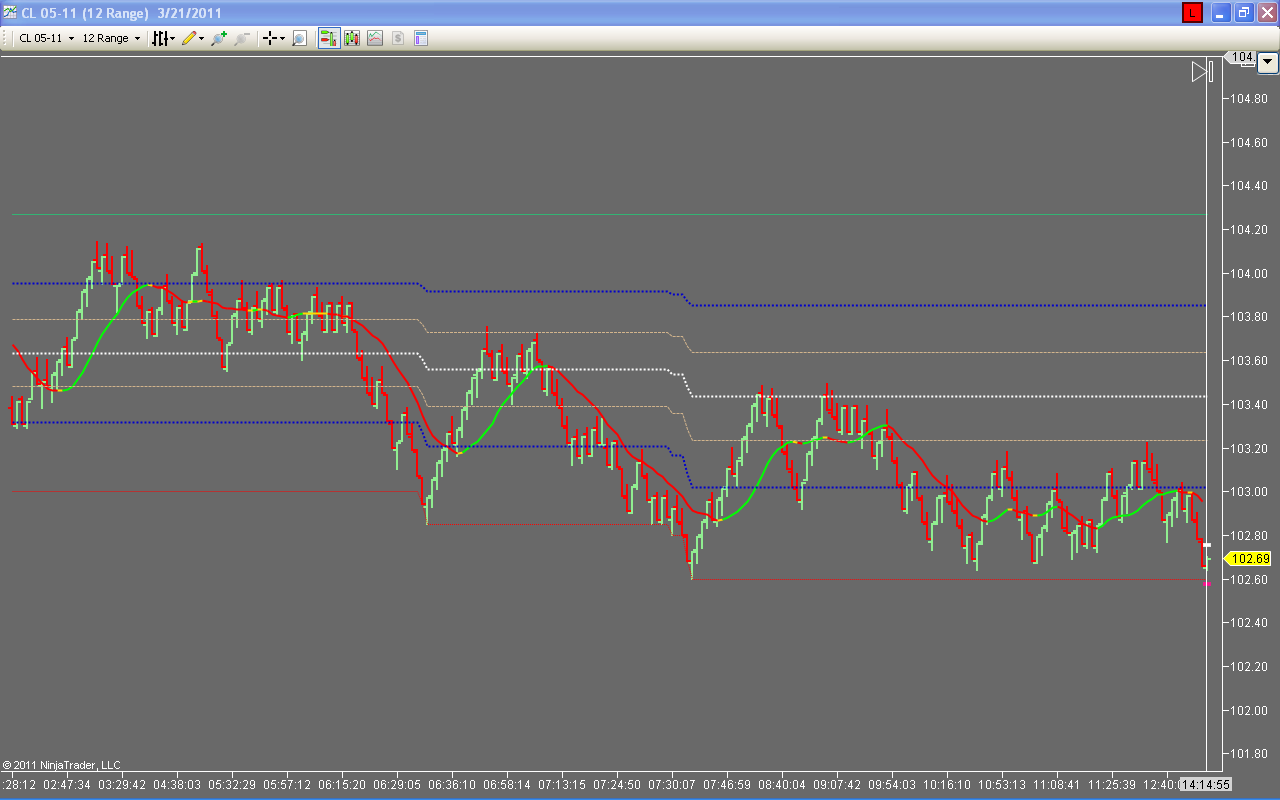This screenshot has height=800, width=1280.
Task: Open the data series candlestick icon
Action: pos(352,38)
